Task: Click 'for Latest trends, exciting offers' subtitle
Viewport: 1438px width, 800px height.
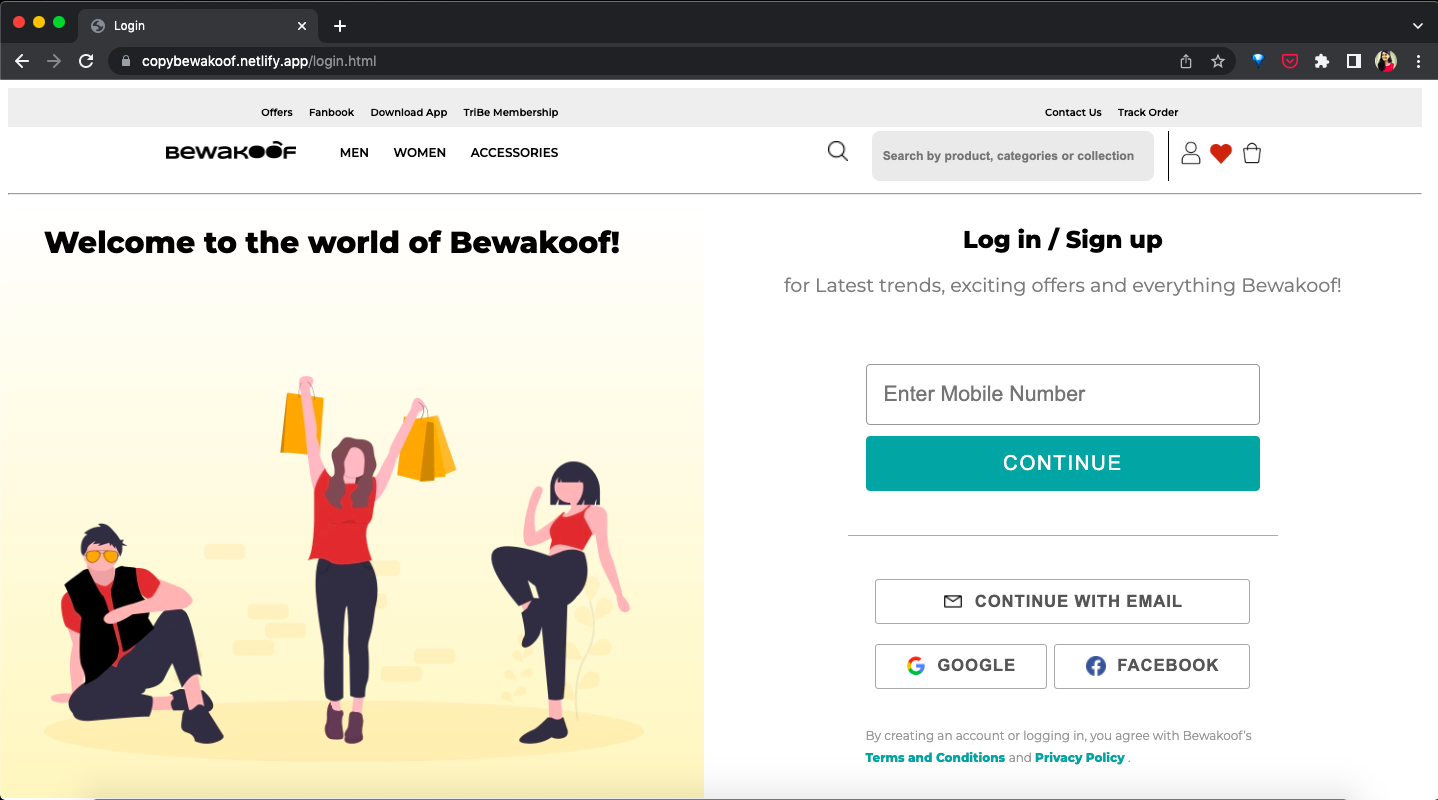Action: tap(1062, 286)
